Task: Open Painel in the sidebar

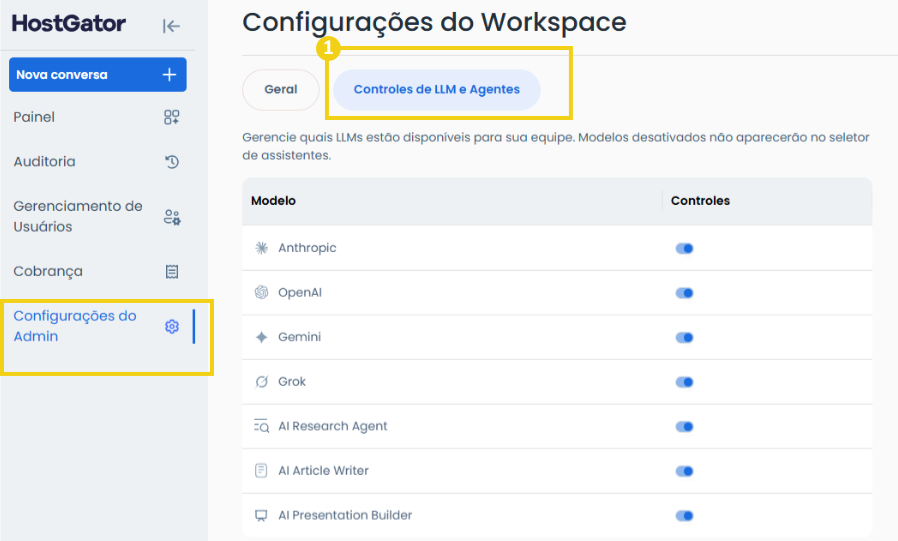Action: click(97, 117)
